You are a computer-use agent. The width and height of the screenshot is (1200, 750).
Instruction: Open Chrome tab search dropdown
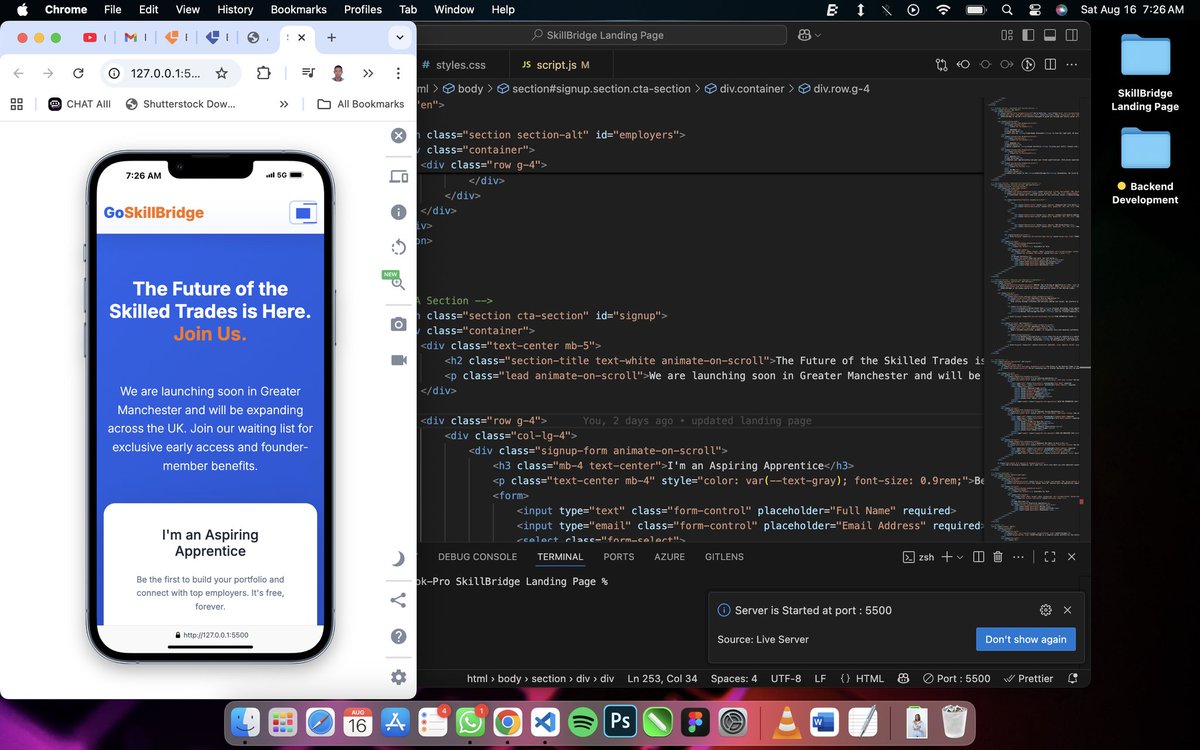(399, 38)
